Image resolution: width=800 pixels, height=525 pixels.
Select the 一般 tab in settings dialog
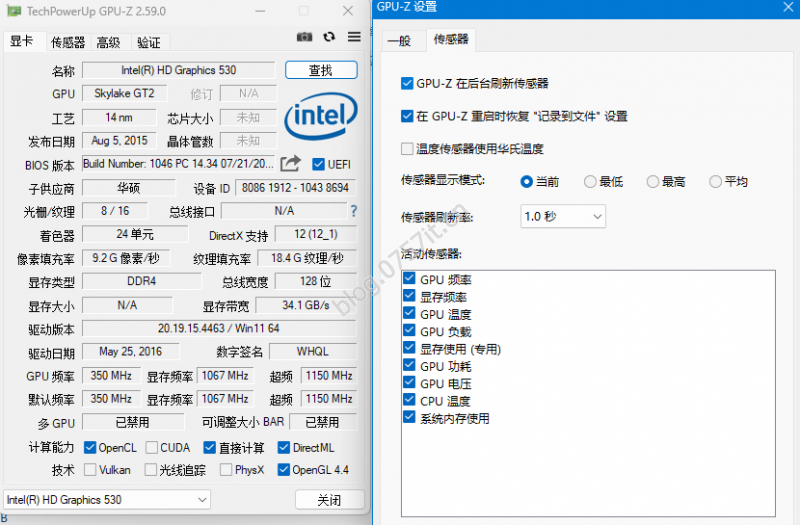pos(399,41)
